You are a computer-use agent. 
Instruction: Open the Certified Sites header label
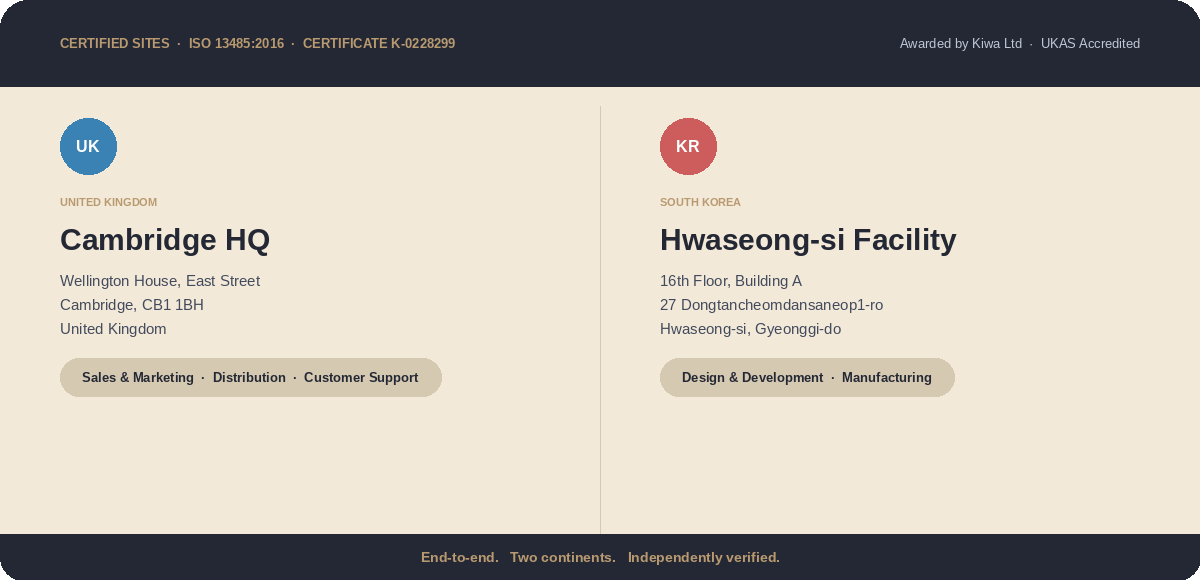click(115, 44)
